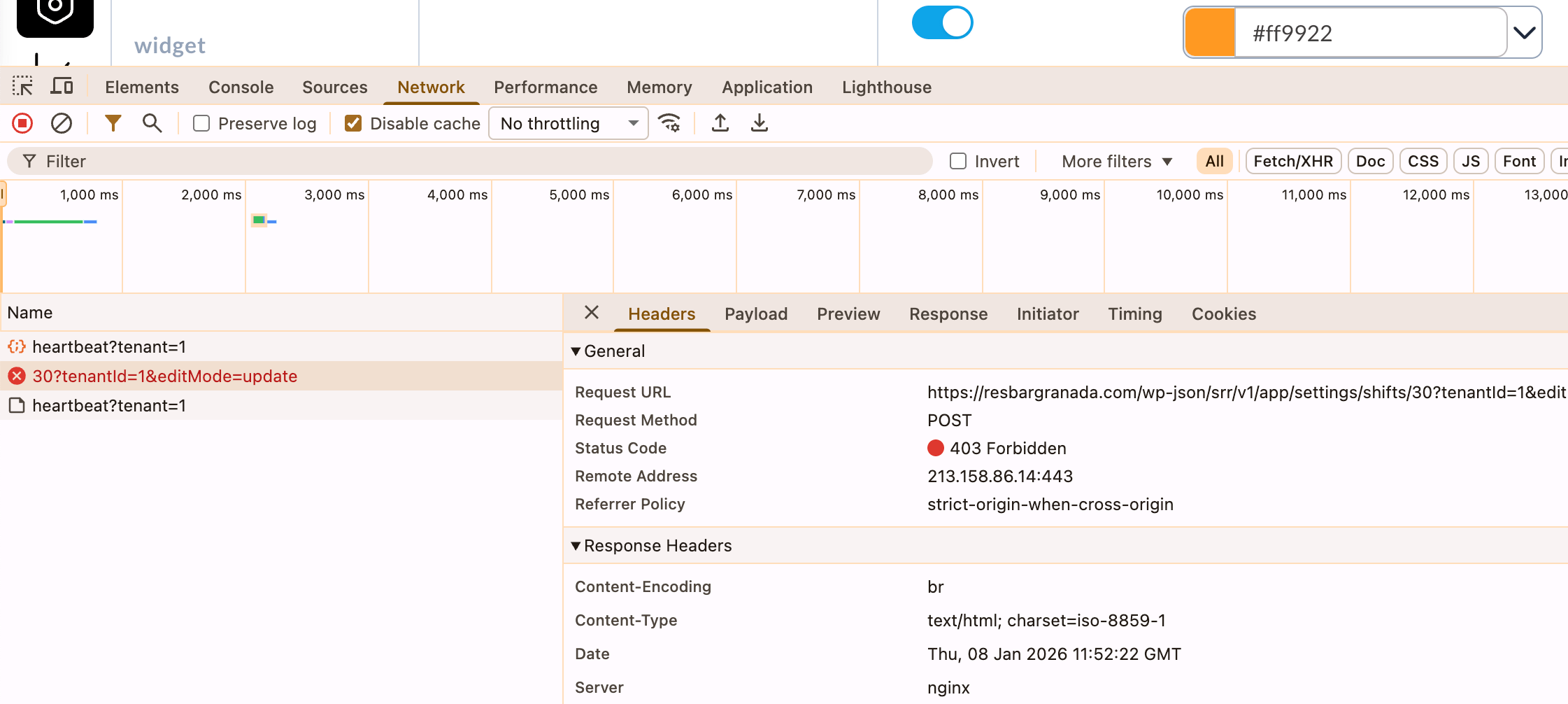The image size is (1568, 704).
Task: Check the Invert filter checkbox
Action: click(x=958, y=162)
